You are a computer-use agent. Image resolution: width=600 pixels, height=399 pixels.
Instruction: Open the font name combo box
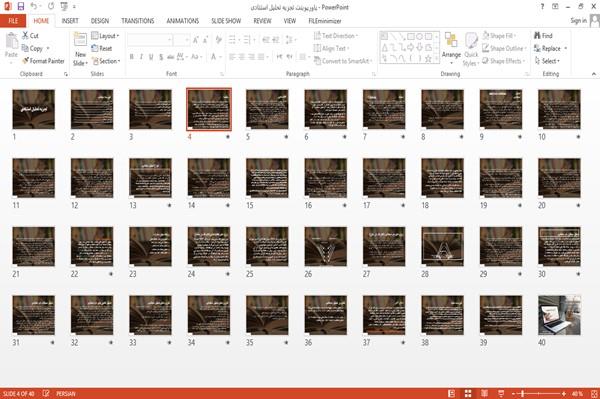coord(149,40)
